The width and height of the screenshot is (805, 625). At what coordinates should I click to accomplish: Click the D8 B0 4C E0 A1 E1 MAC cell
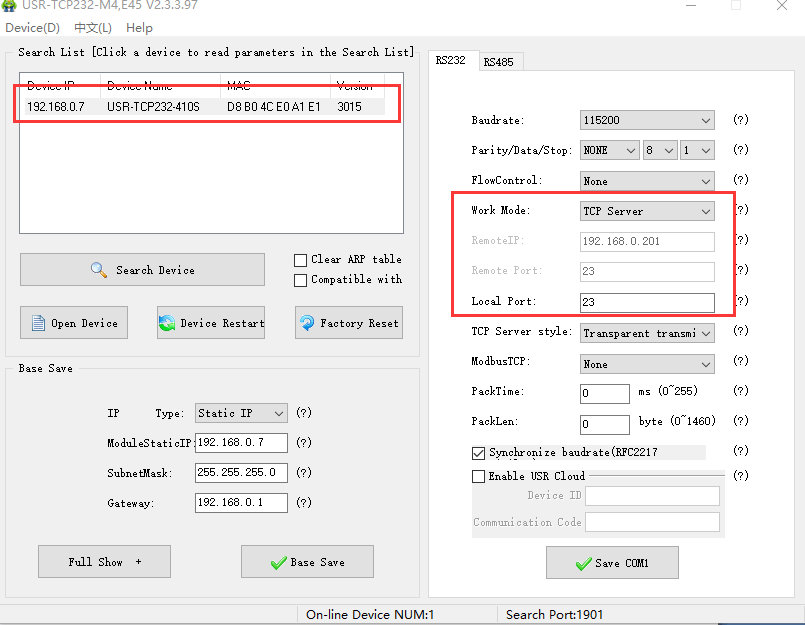click(274, 106)
